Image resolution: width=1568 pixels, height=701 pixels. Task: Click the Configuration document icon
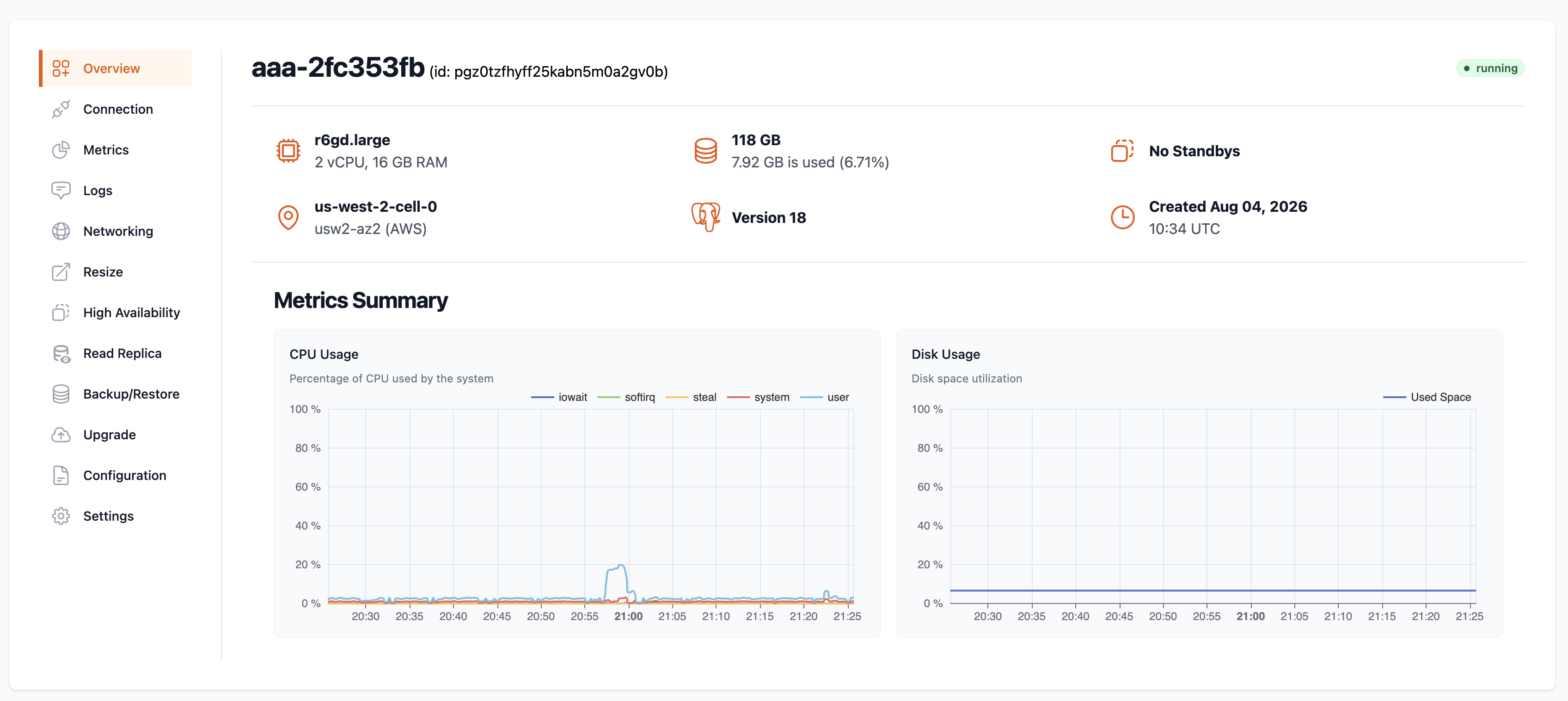pos(61,475)
